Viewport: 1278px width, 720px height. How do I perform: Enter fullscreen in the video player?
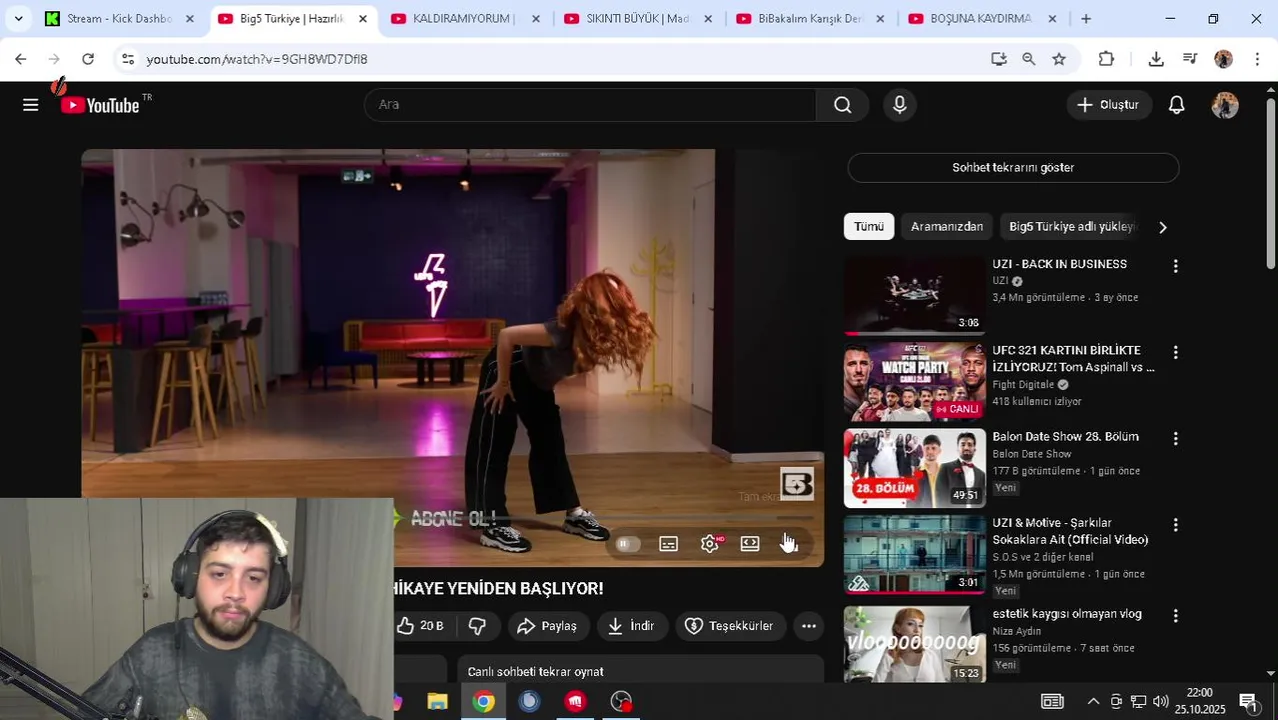coord(790,544)
